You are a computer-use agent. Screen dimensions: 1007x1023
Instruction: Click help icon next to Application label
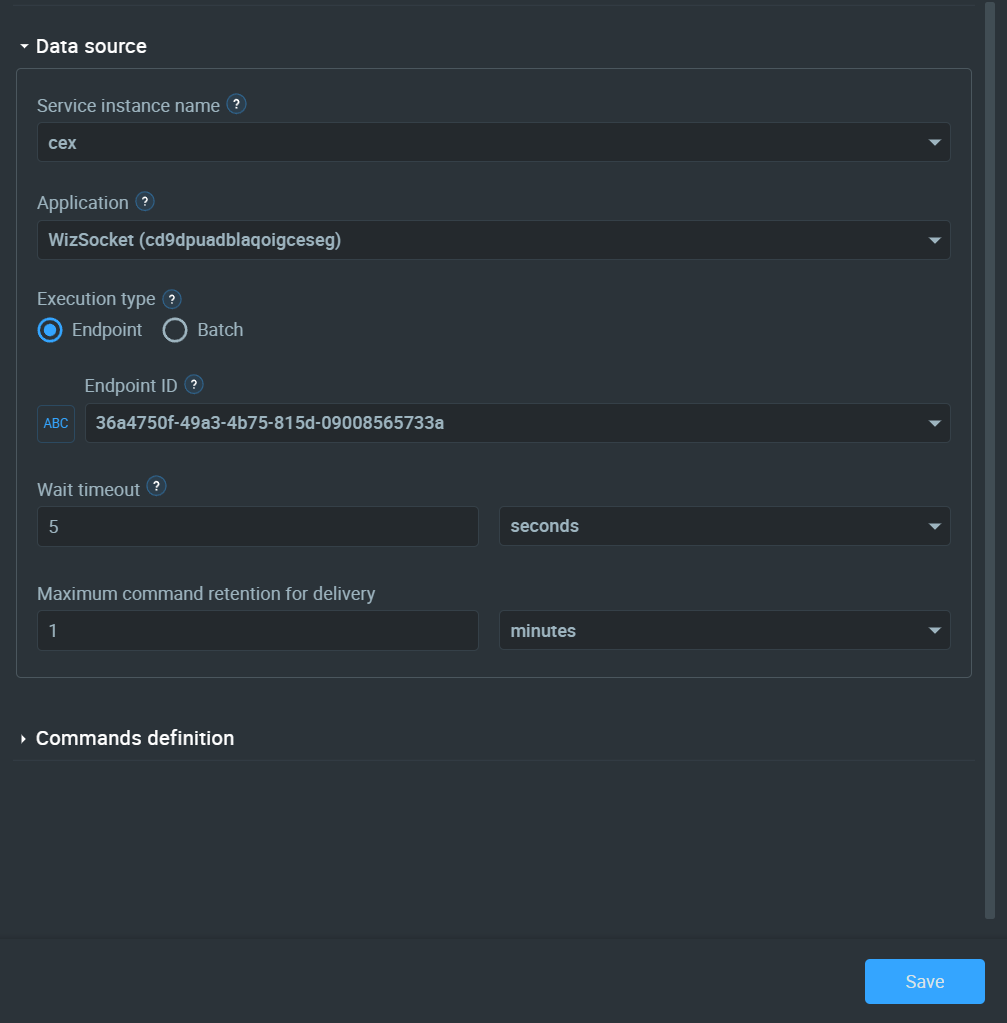point(145,202)
